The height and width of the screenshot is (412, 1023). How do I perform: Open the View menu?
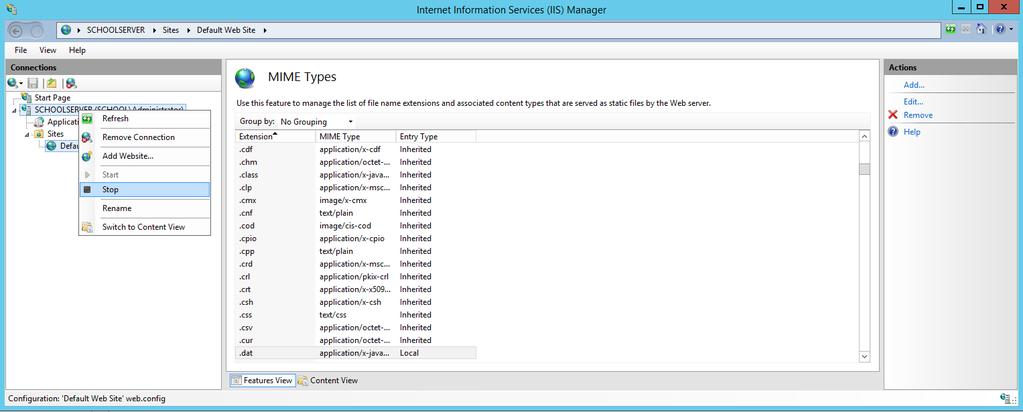(x=48, y=50)
